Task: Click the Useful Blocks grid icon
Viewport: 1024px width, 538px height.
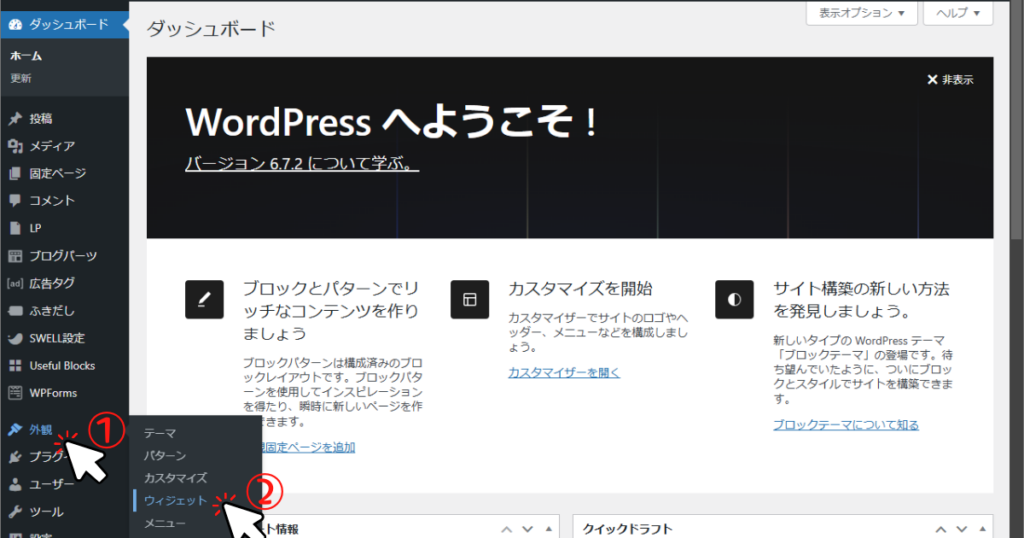Action: point(15,366)
